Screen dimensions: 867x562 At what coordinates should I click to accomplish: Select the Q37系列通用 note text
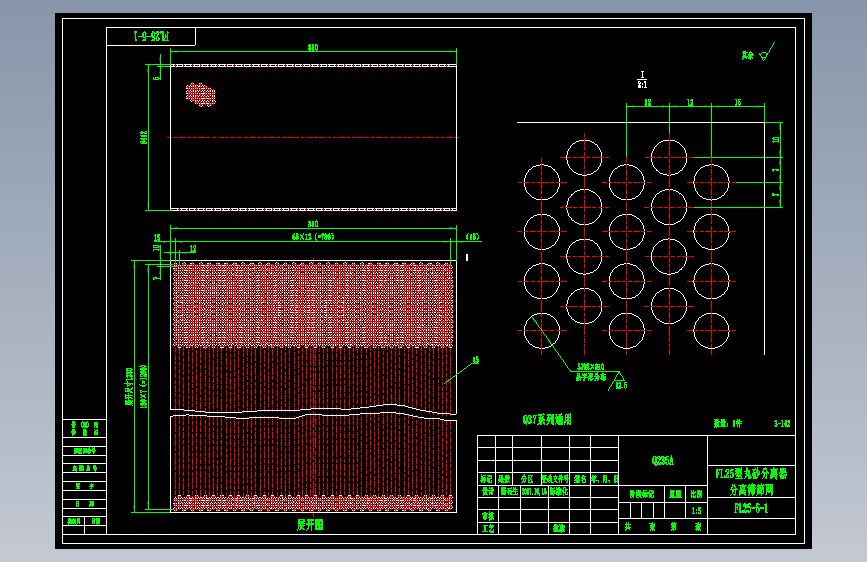point(547,420)
